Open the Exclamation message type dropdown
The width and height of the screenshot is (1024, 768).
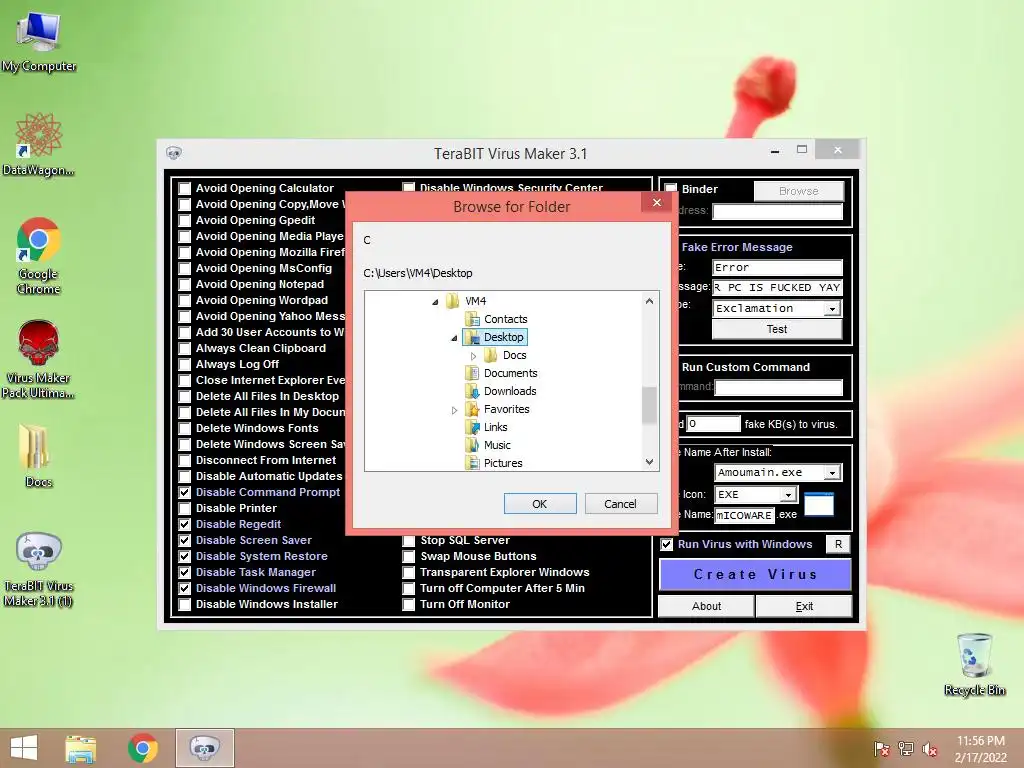(x=832, y=309)
